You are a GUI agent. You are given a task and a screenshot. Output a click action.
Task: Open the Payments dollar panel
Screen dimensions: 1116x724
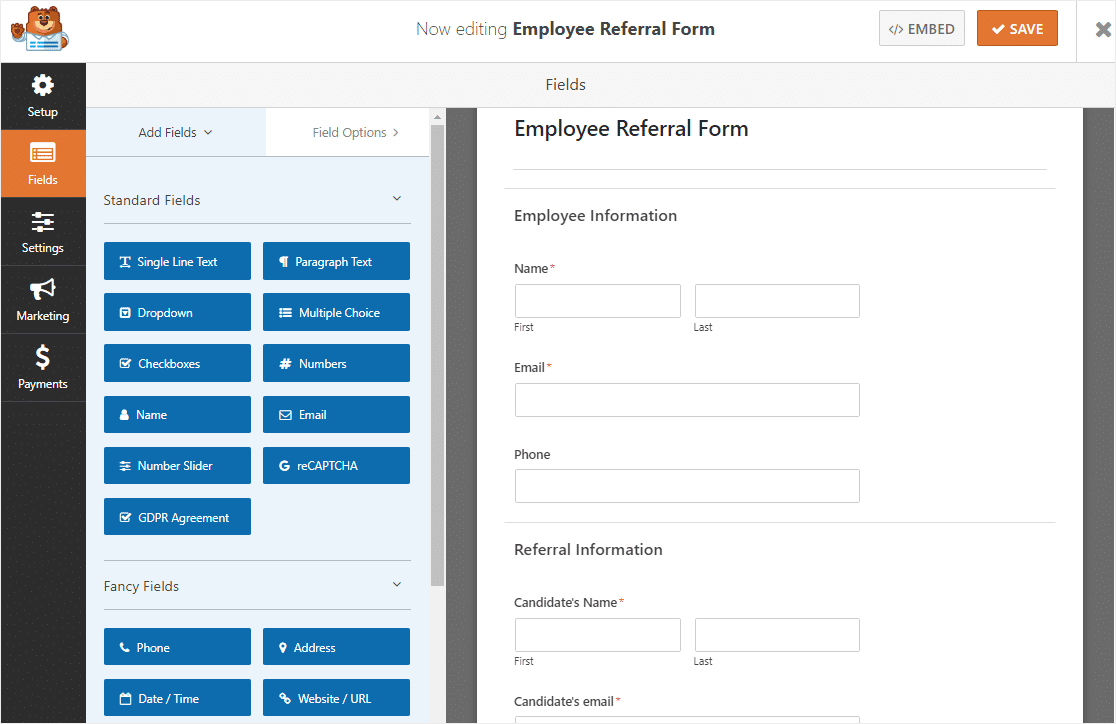click(x=43, y=367)
